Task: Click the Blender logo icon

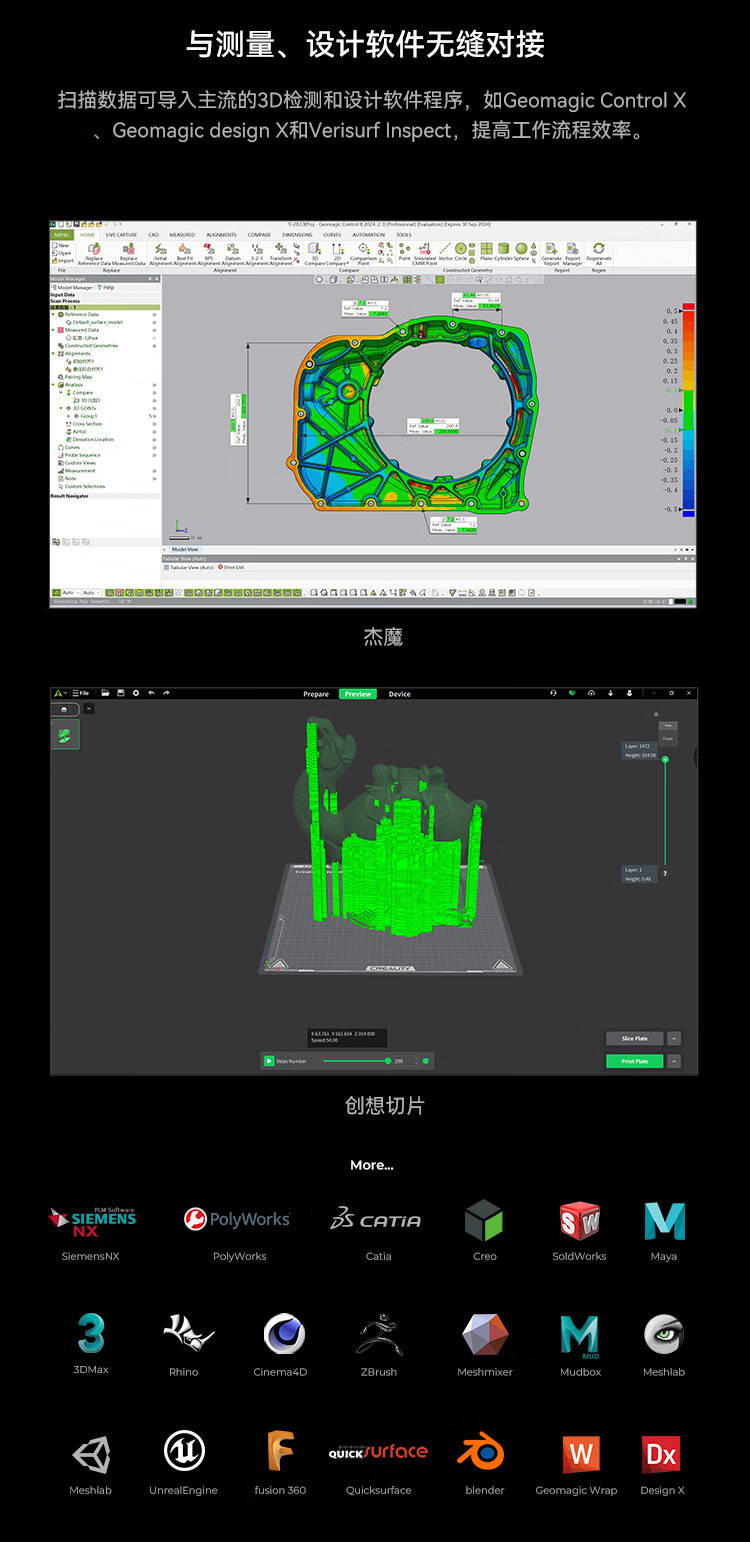Action: [484, 1451]
